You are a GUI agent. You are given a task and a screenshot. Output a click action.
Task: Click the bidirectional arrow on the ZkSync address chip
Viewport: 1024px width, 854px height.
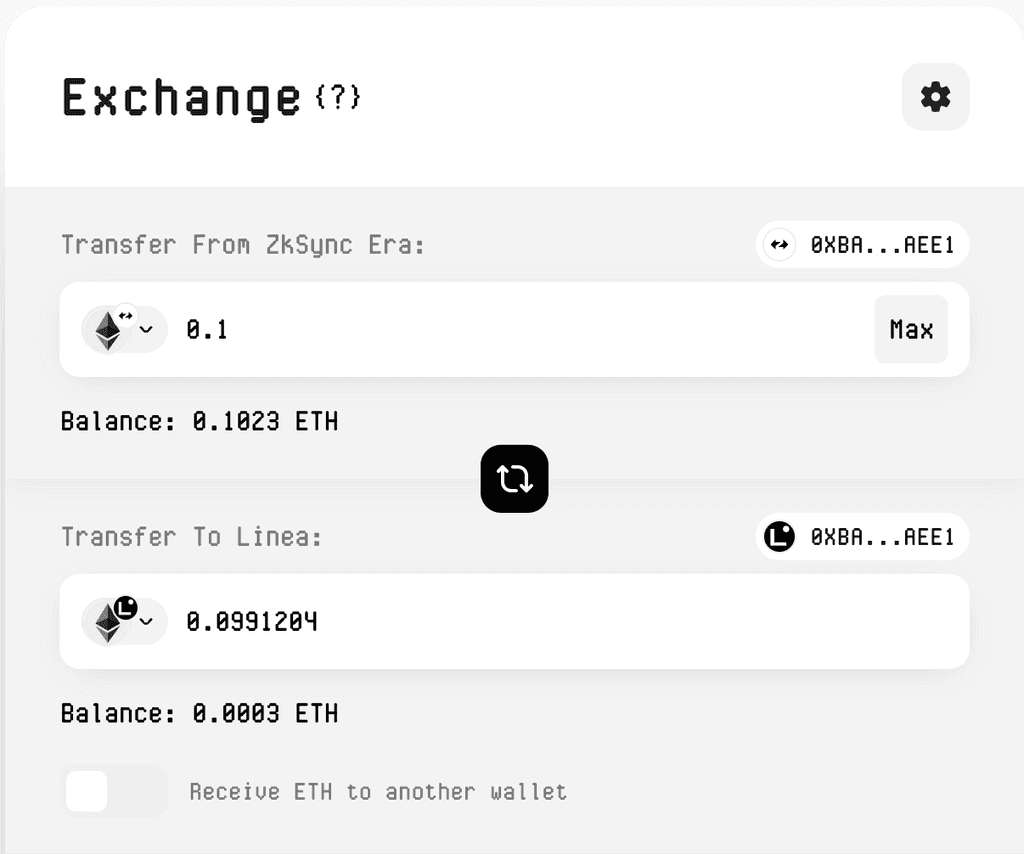click(x=779, y=245)
